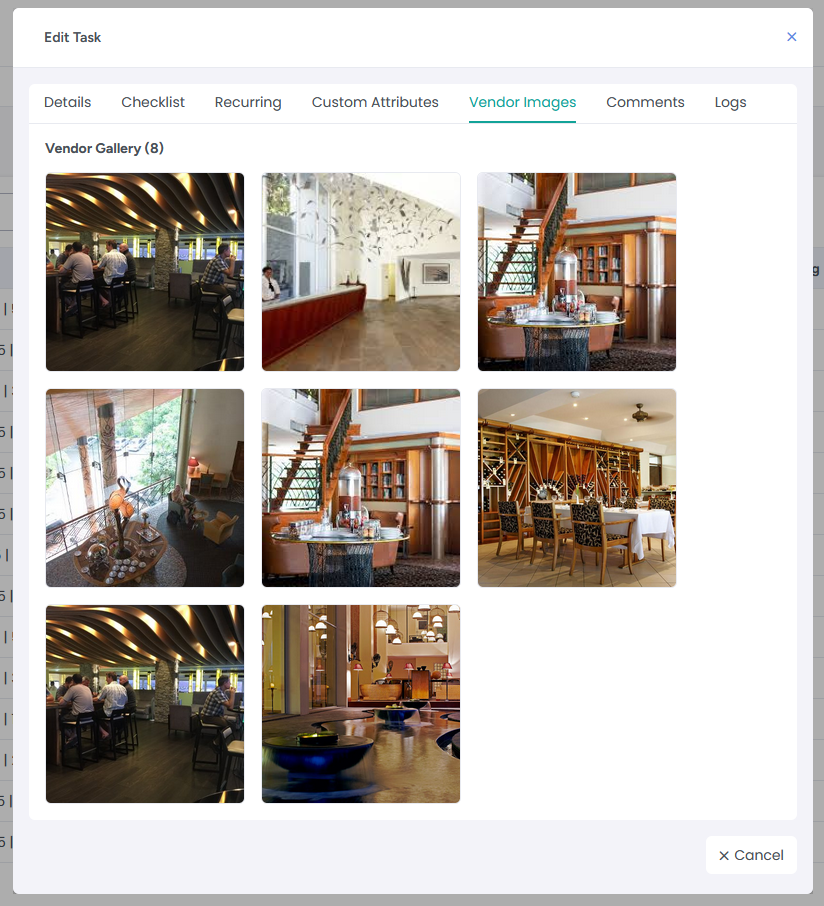Close the Edit Task dialog with X icon
The image size is (824, 906).
coord(792,37)
